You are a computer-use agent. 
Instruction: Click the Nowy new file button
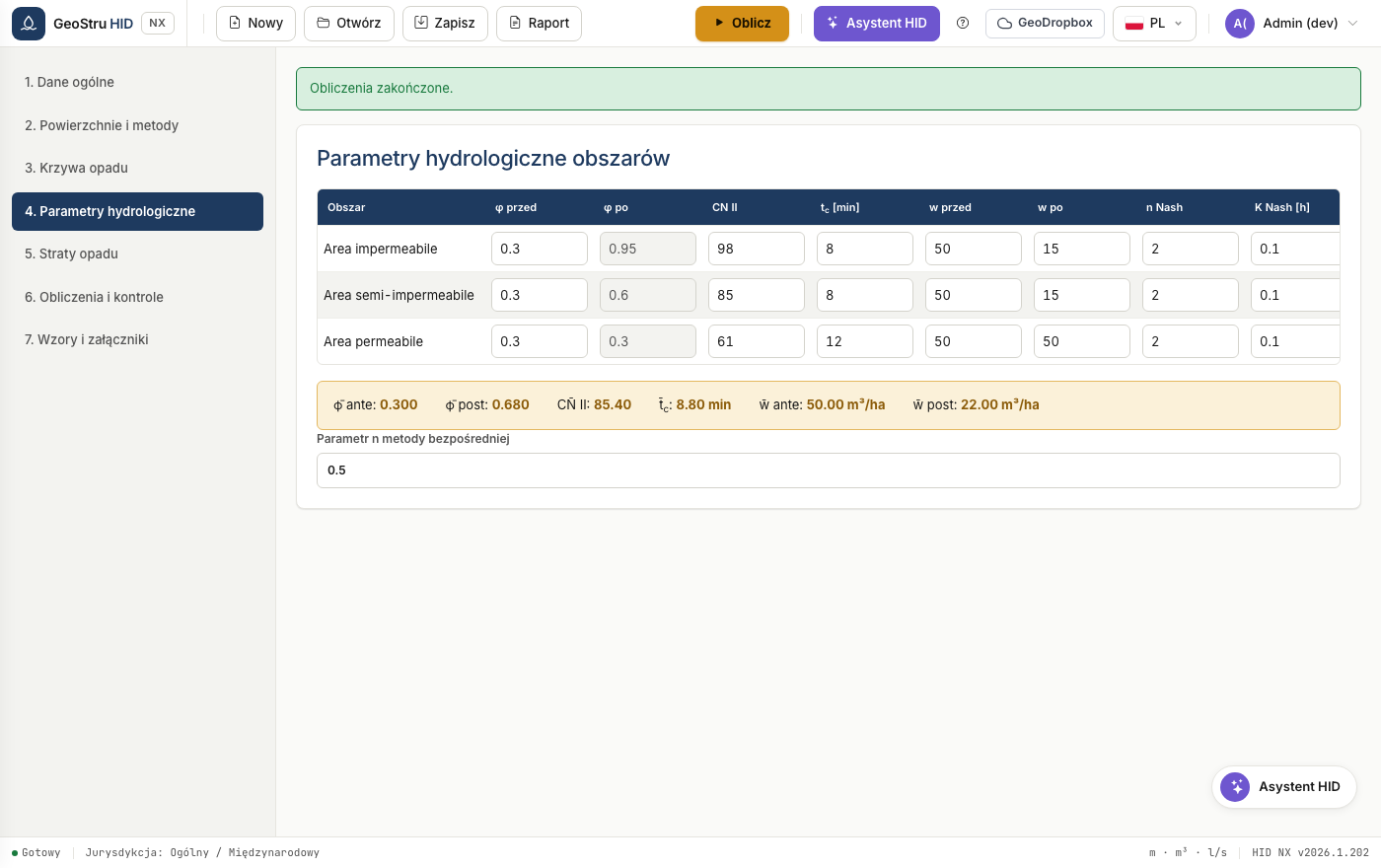[x=255, y=23]
